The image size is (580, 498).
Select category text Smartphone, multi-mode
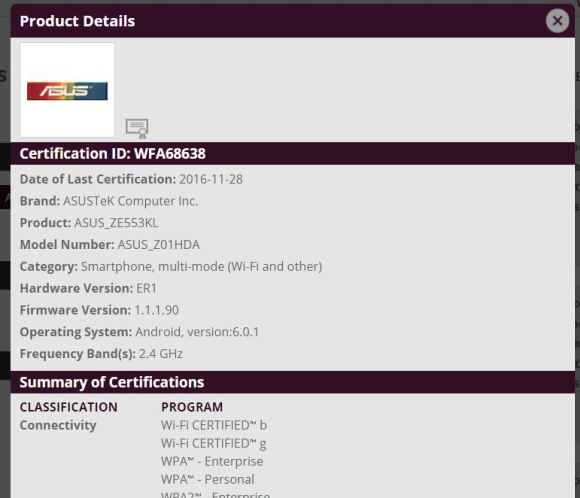pos(152,267)
